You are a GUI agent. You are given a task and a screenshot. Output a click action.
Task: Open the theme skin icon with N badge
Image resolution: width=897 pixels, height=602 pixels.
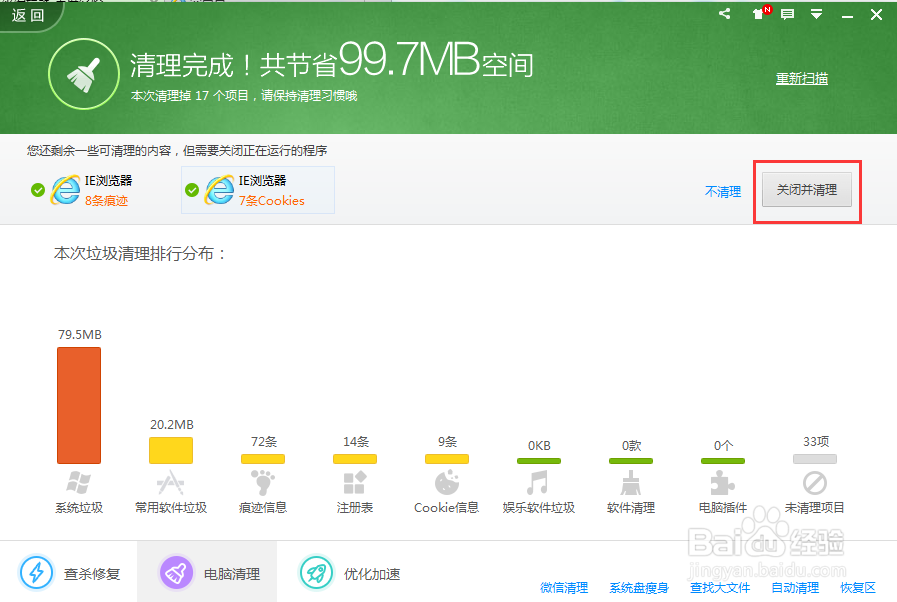tap(757, 14)
